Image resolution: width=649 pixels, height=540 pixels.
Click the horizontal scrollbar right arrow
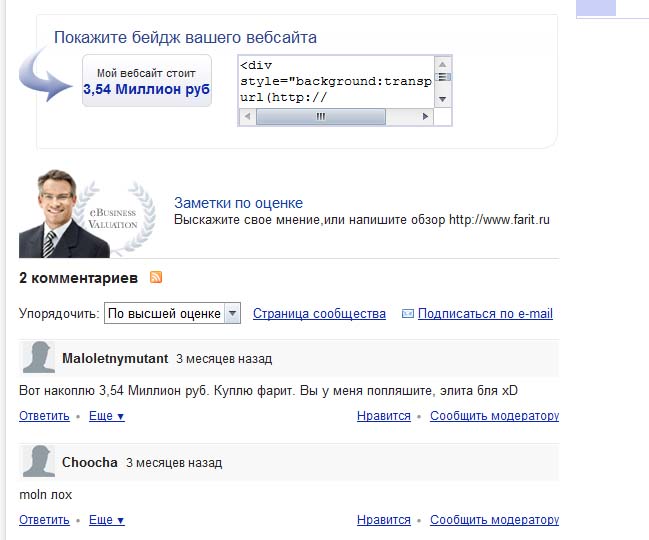(x=425, y=116)
